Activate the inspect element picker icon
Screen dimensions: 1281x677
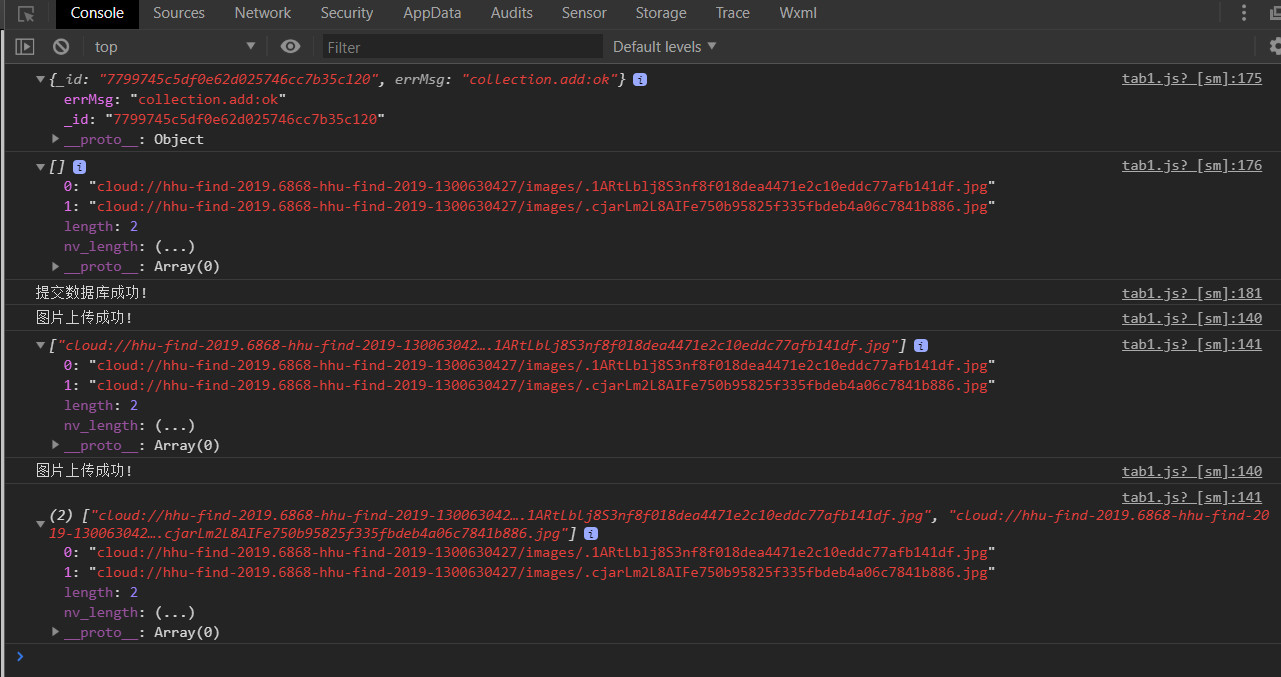(x=27, y=14)
